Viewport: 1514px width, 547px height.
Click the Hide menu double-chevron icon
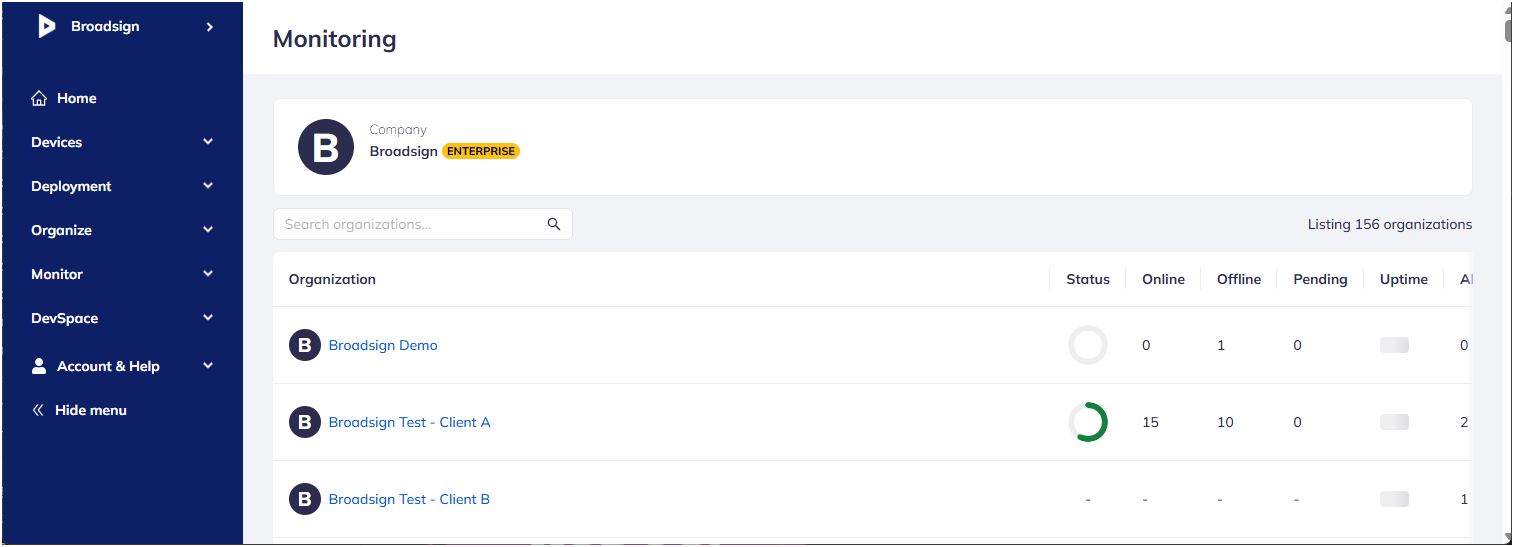pyautogui.click(x=38, y=410)
